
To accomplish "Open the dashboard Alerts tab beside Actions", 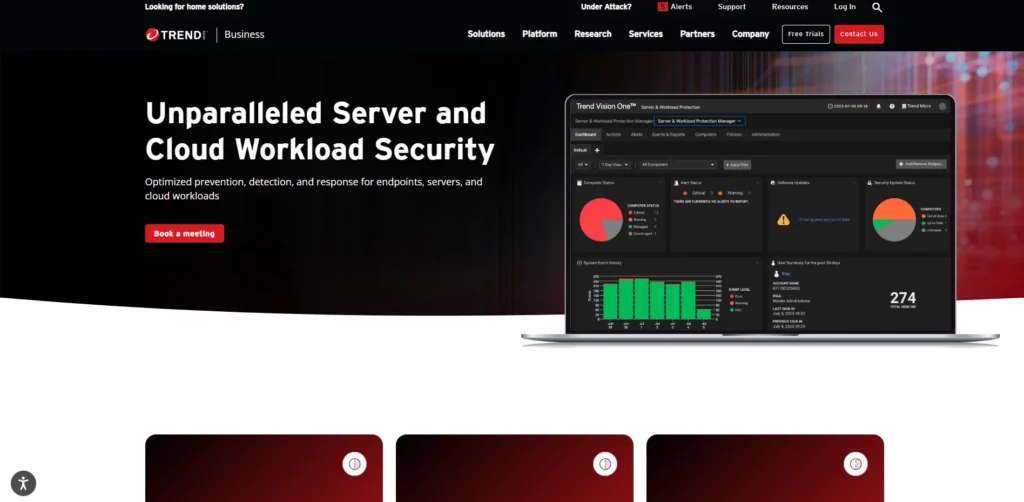I will (x=637, y=134).
